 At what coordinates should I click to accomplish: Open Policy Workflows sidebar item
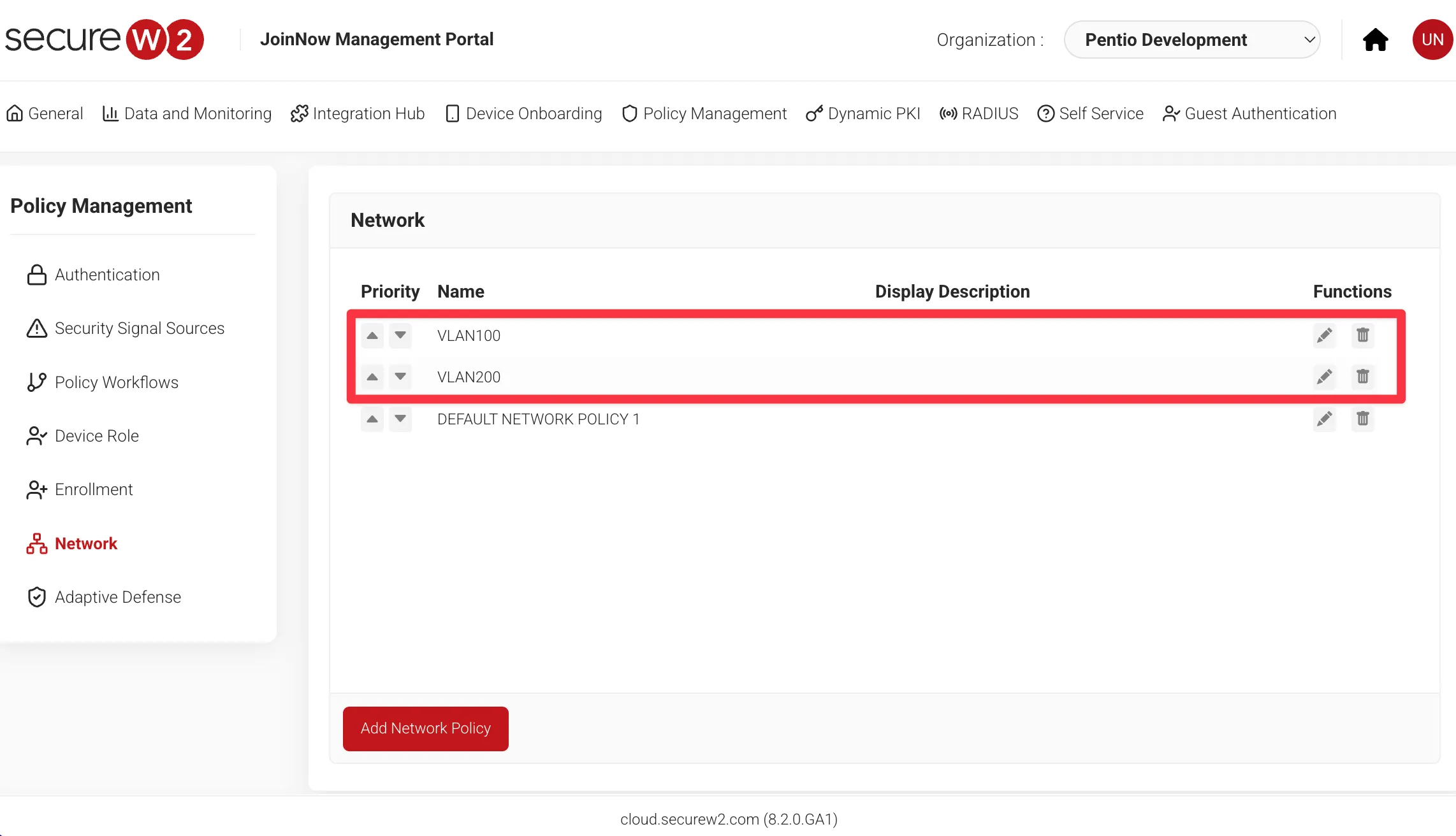click(x=116, y=382)
